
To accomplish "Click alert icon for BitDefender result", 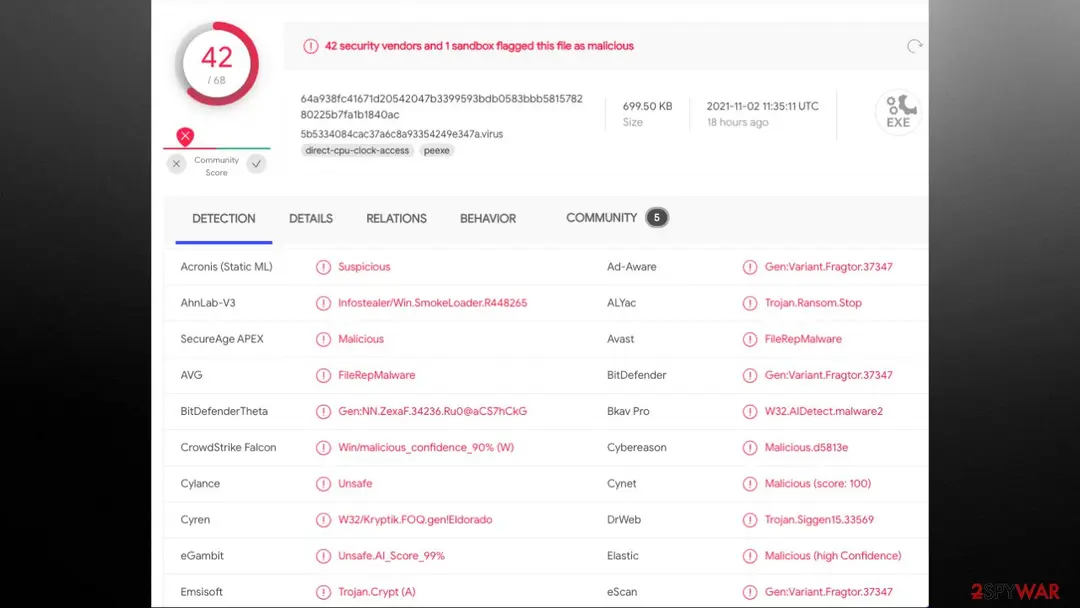I will (x=749, y=375).
